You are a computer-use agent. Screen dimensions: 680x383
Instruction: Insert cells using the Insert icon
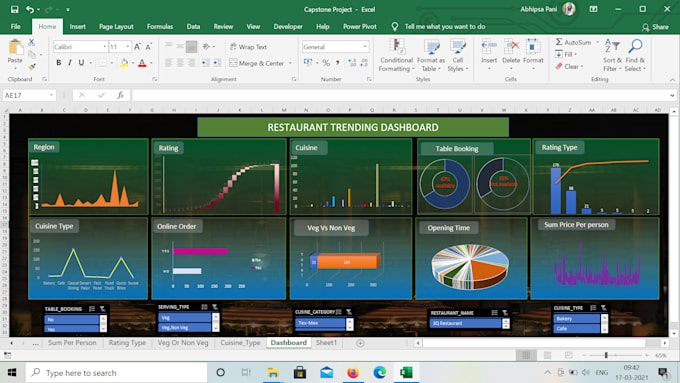point(489,46)
